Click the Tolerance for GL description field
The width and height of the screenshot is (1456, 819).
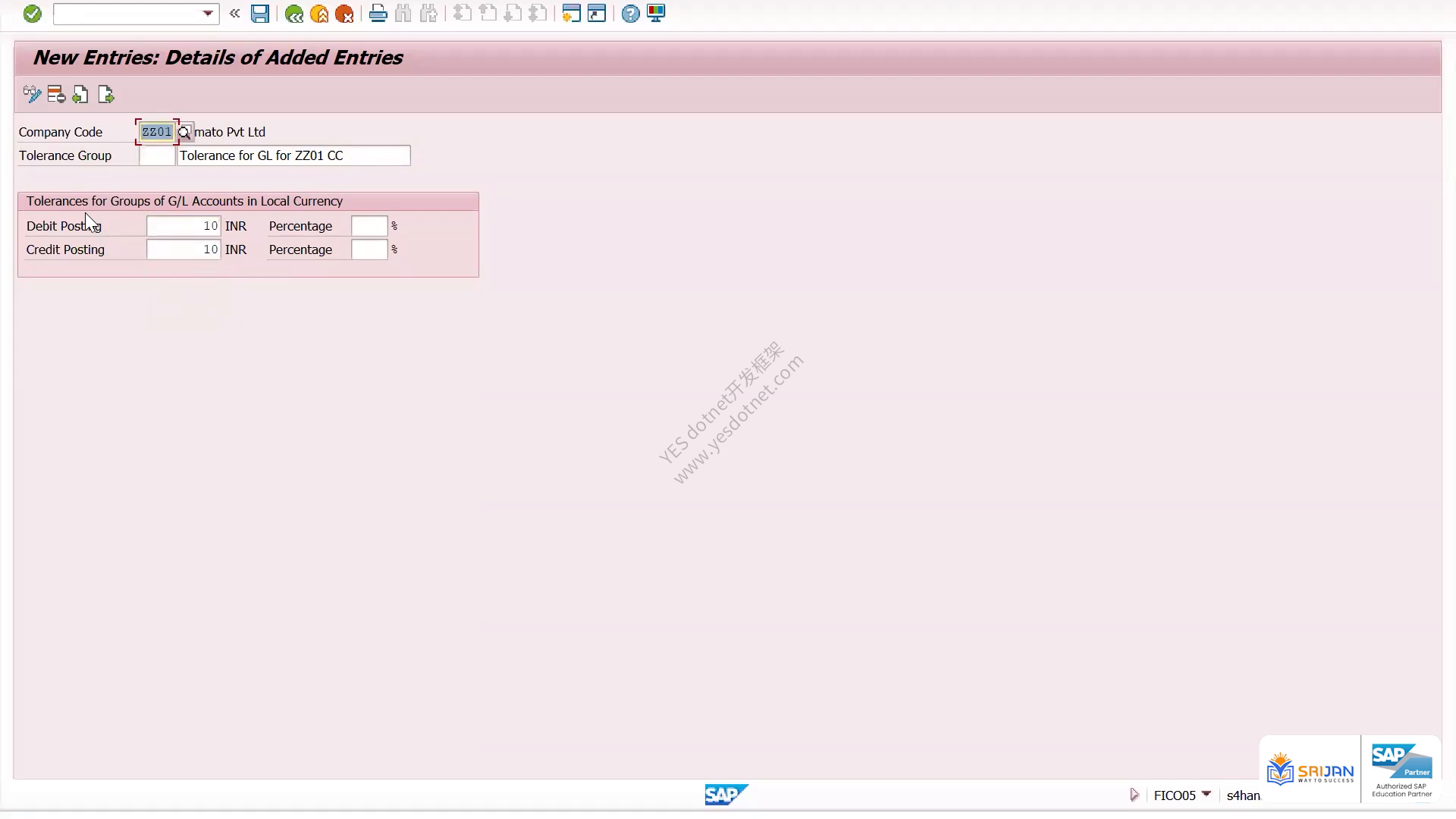tap(293, 155)
